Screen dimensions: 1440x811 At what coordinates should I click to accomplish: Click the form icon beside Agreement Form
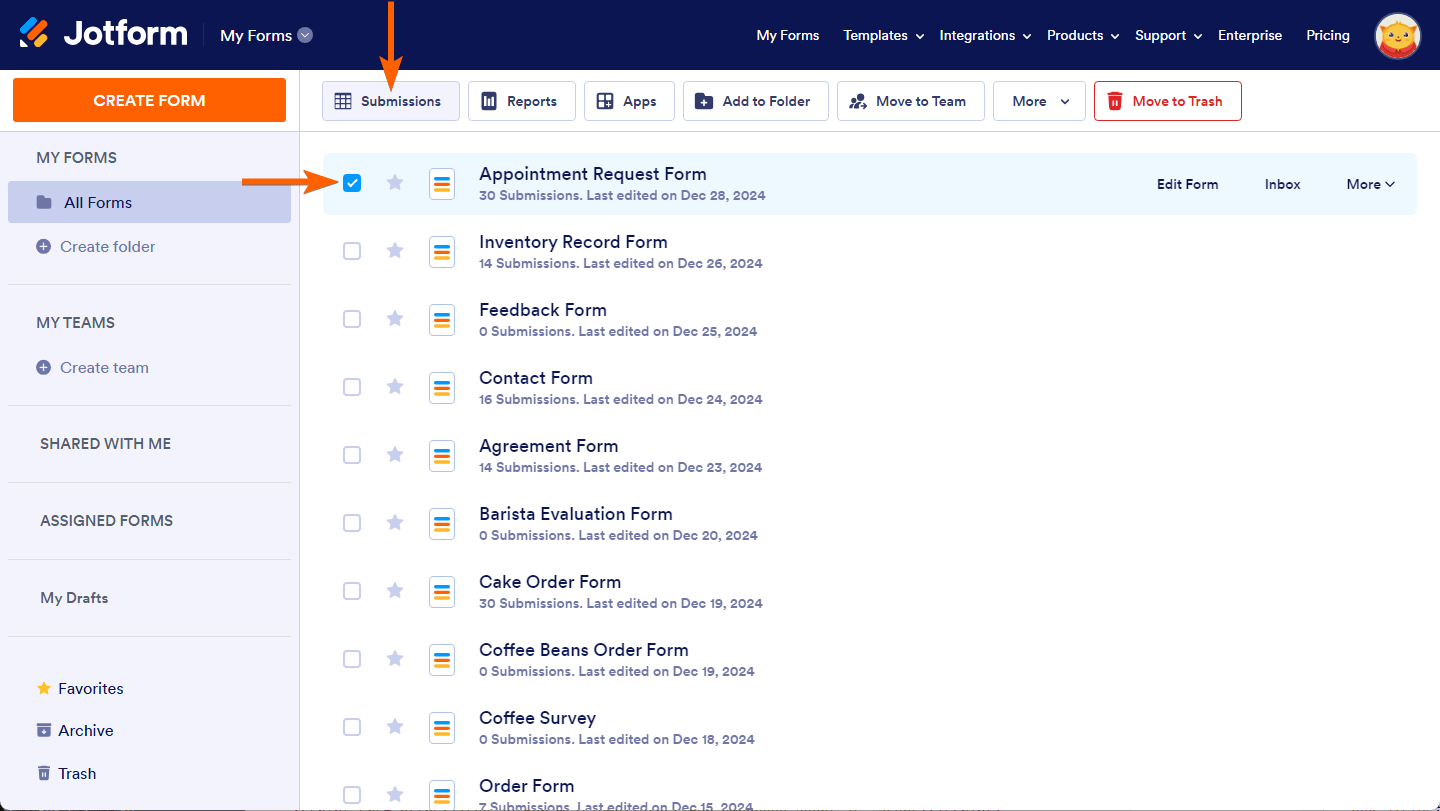(442, 456)
